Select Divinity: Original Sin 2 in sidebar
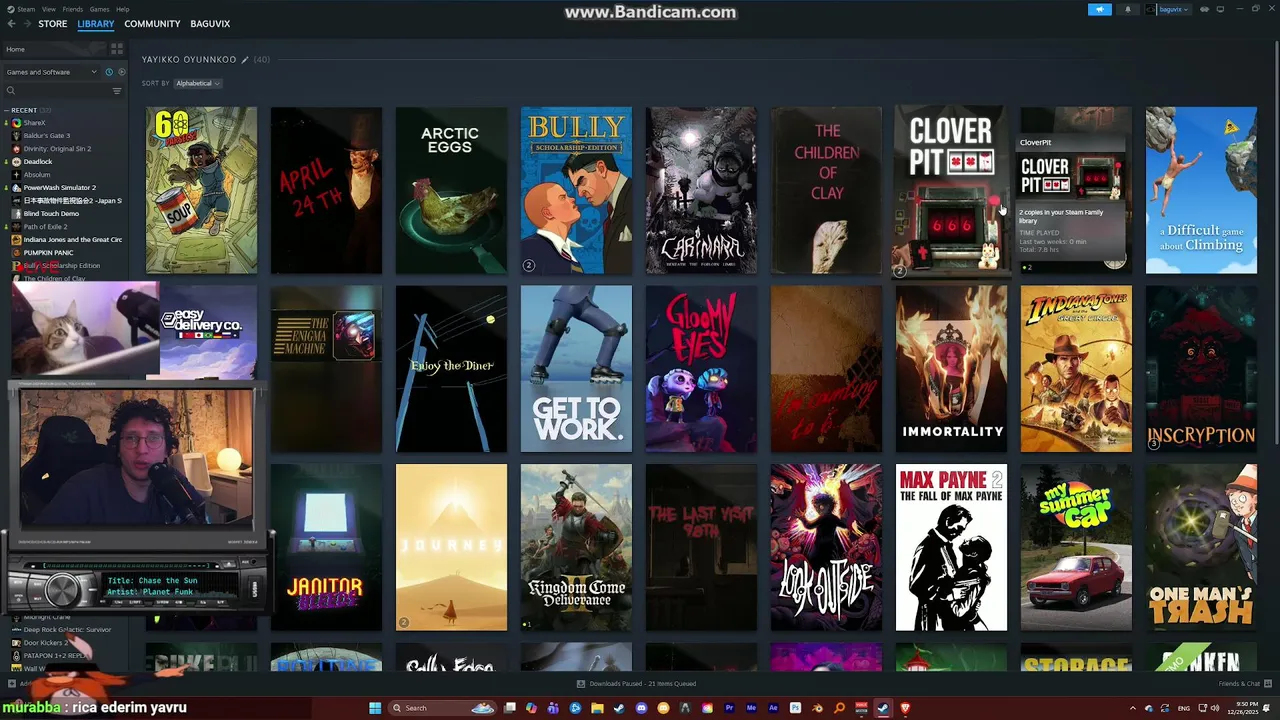The image size is (1280, 720). coord(57,148)
